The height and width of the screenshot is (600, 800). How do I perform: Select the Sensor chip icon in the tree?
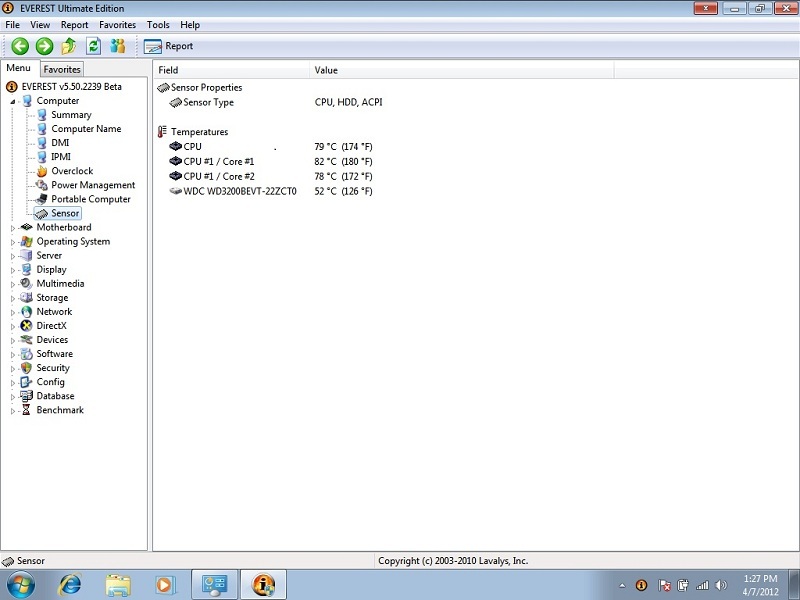(42, 213)
